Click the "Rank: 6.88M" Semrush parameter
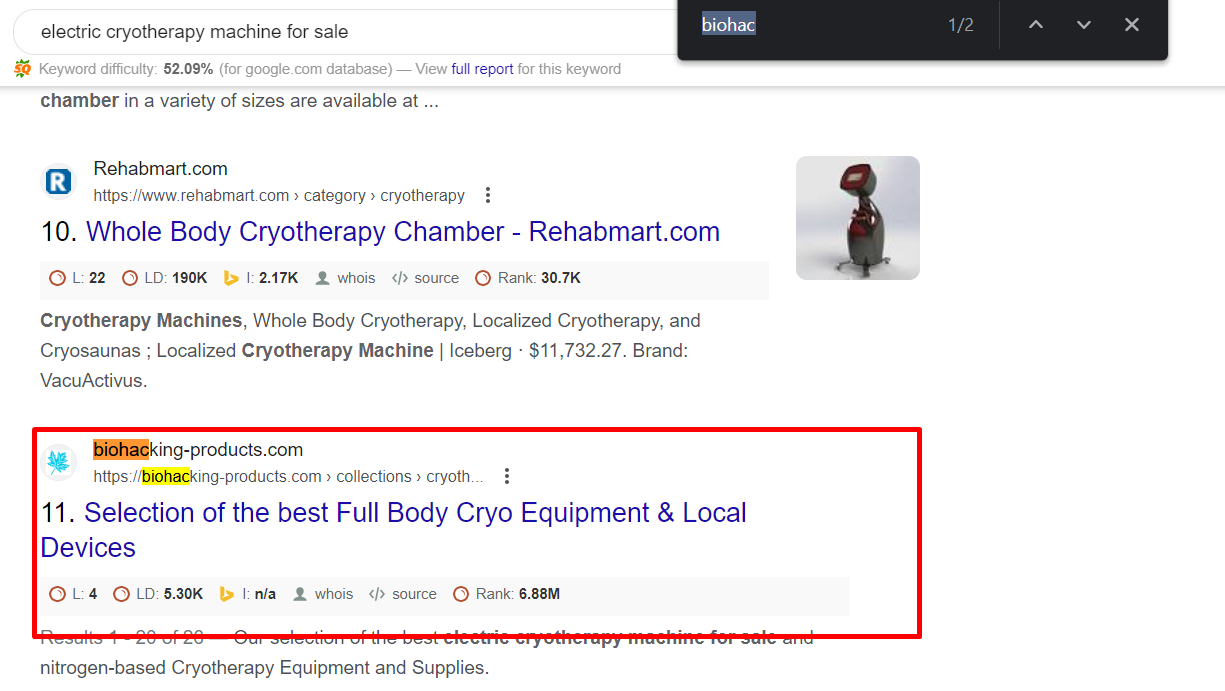 (x=507, y=594)
